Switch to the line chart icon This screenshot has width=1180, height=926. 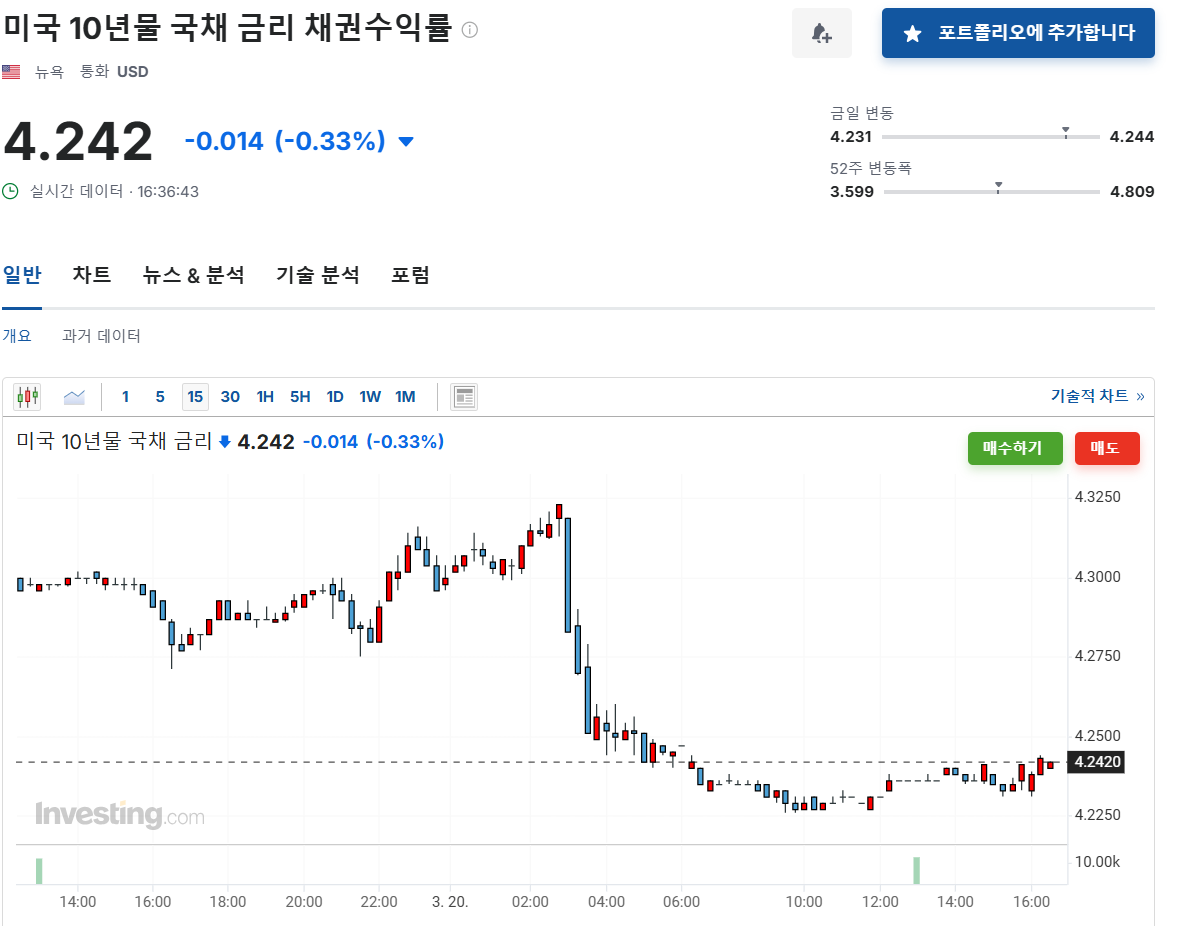[74, 396]
